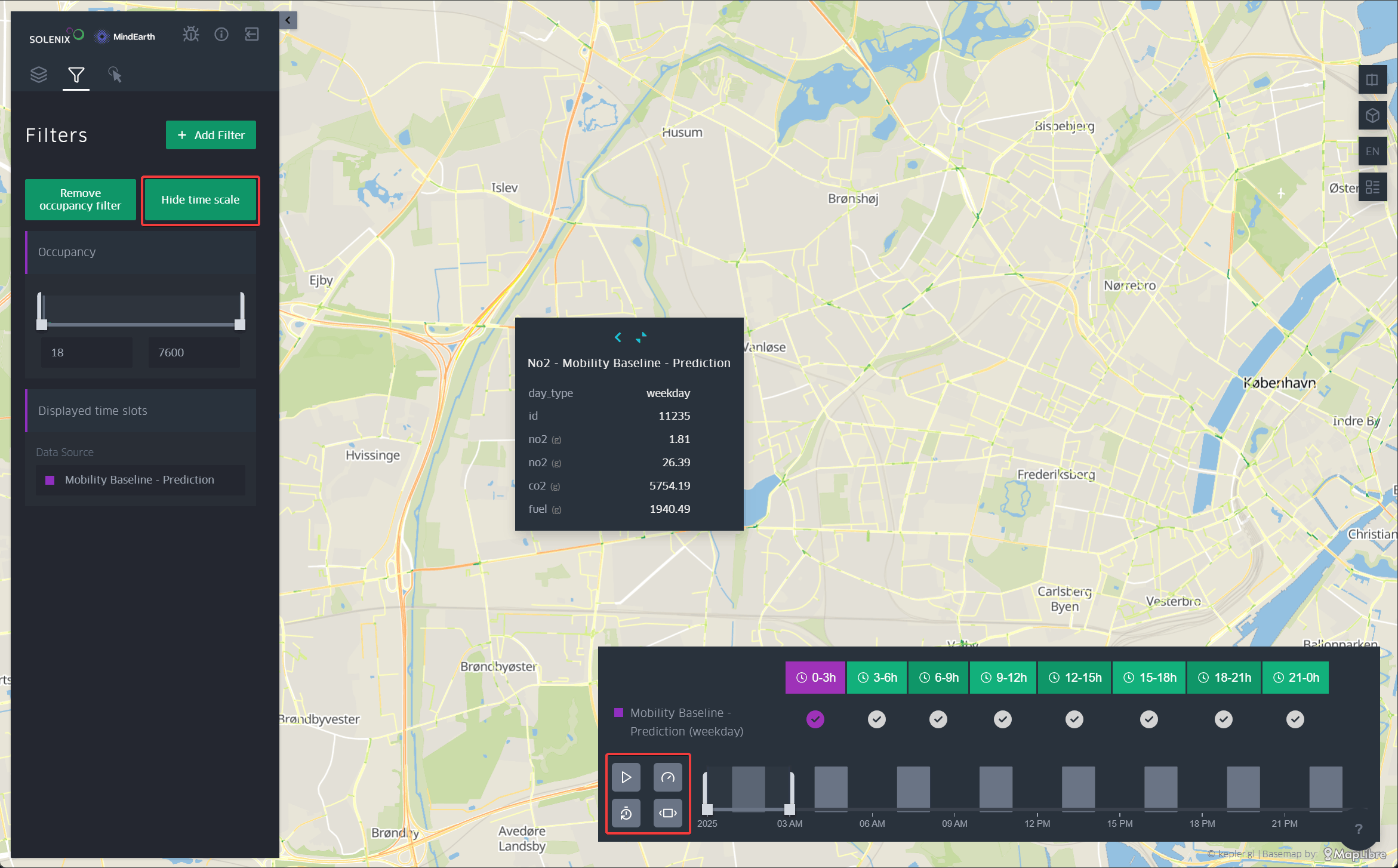The height and width of the screenshot is (868, 1398).
Task: Toggle the 12-15h time slot checkmark
Action: [x=1074, y=719]
